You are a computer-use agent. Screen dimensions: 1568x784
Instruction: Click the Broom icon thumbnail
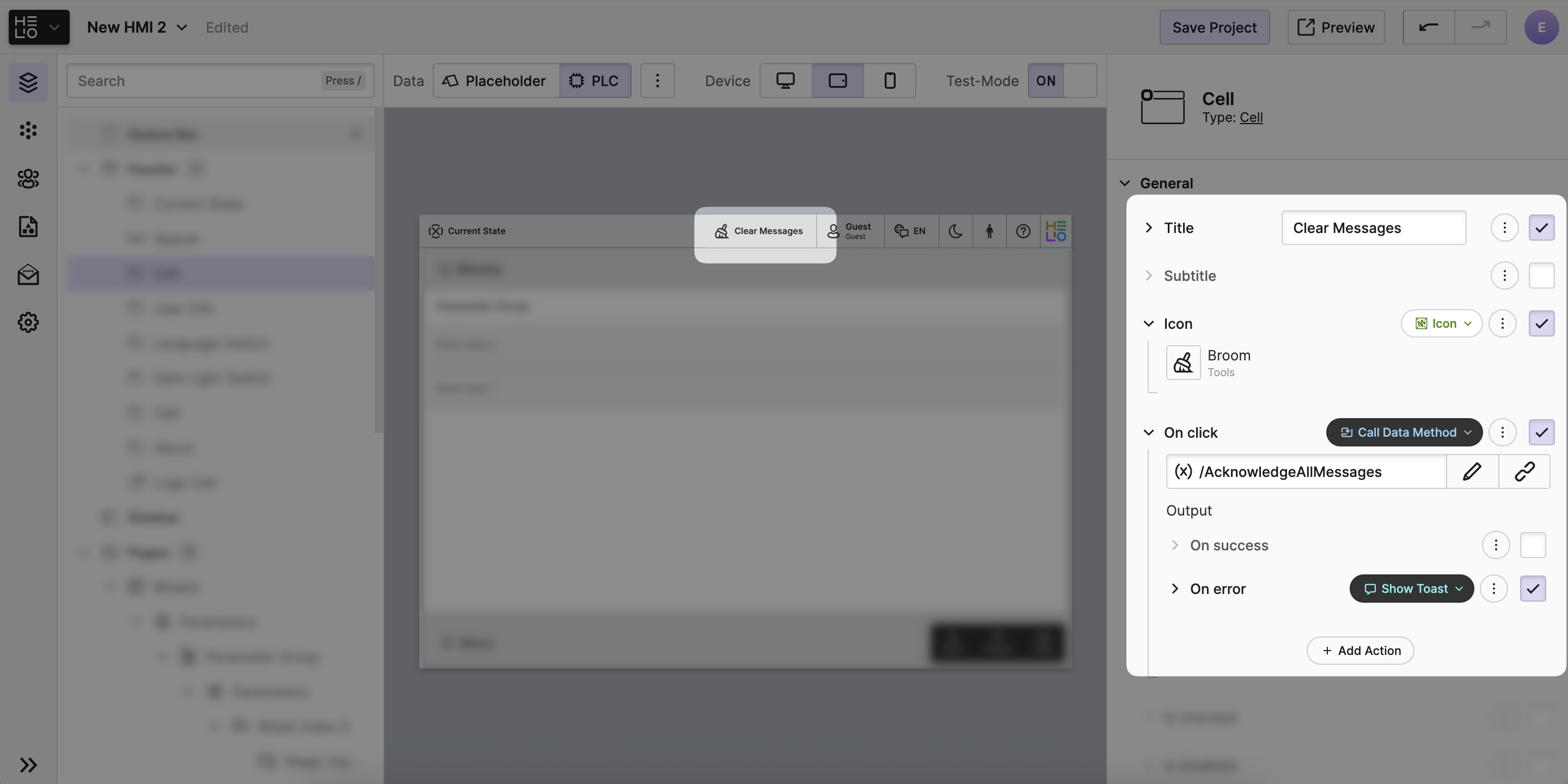[1183, 363]
